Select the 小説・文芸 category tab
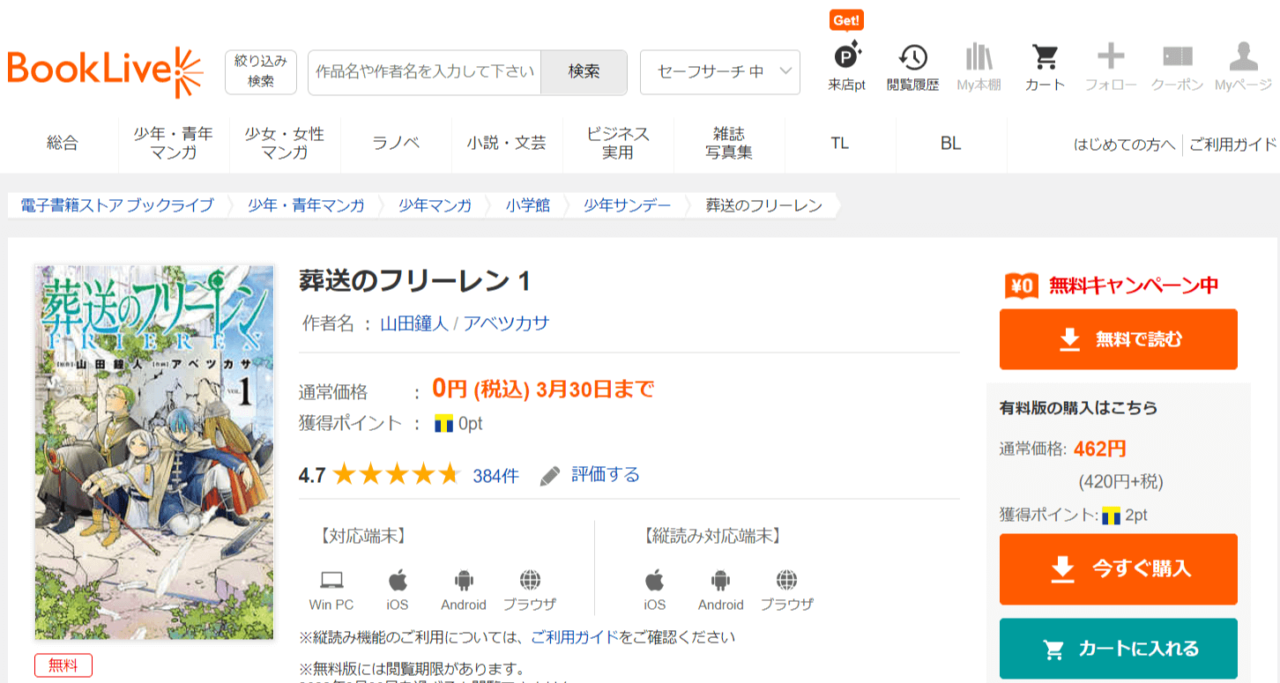 click(506, 144)
